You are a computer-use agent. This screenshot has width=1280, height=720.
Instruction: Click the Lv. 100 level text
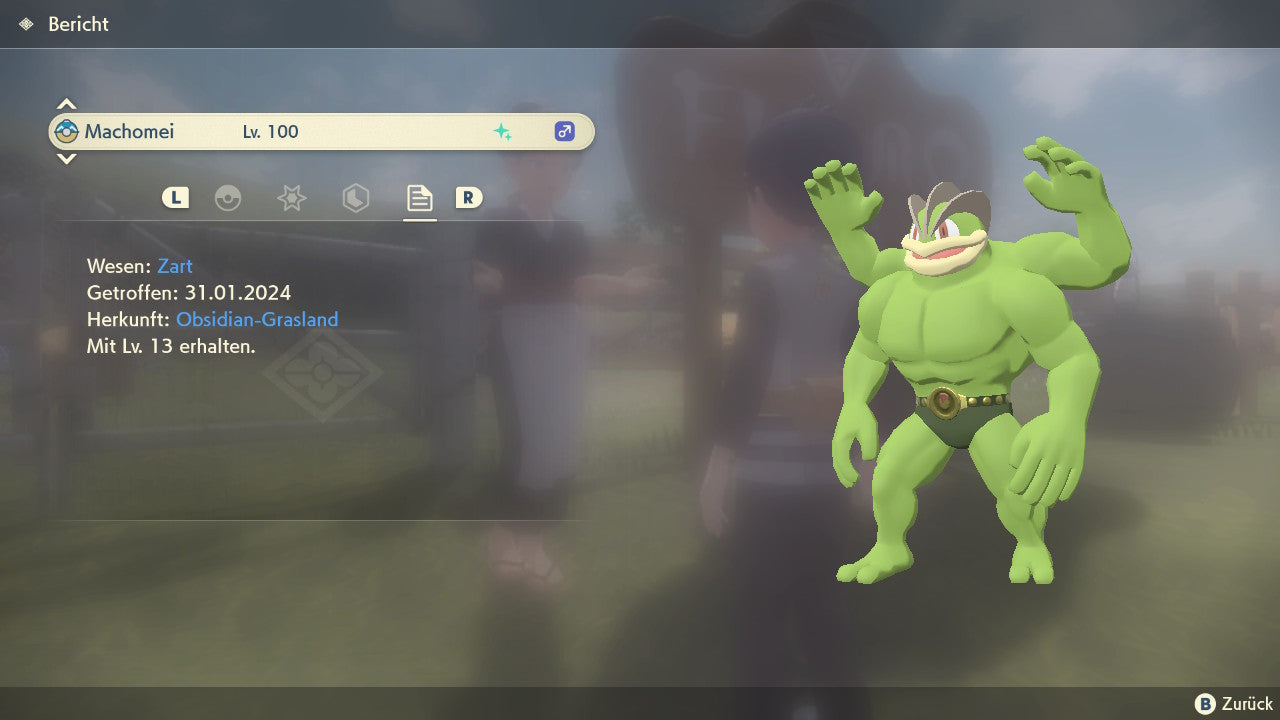click(x=271, y=131)
